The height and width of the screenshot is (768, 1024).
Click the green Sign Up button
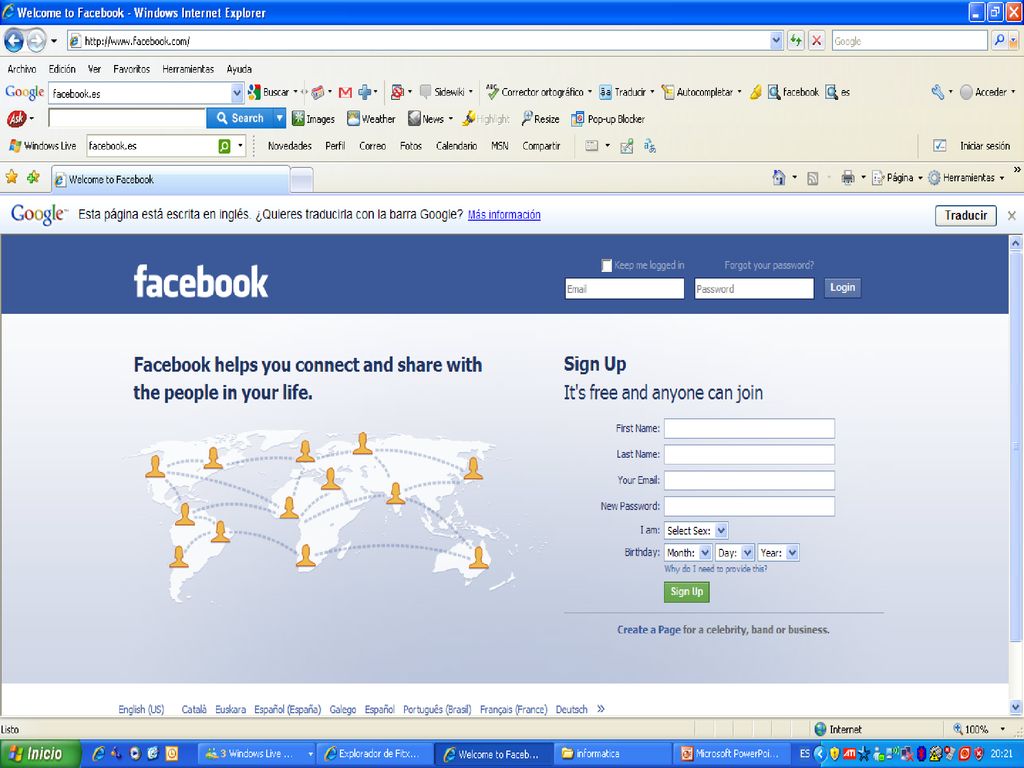[x=686, y=592]
